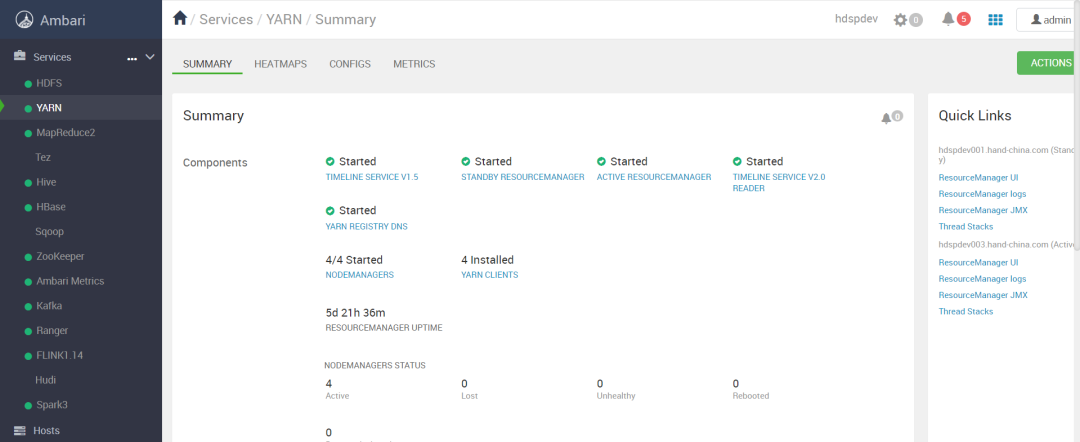Open the Timeline Service V1.5 link
This screenshot has width=1080, height=442.
click(372, 177)
